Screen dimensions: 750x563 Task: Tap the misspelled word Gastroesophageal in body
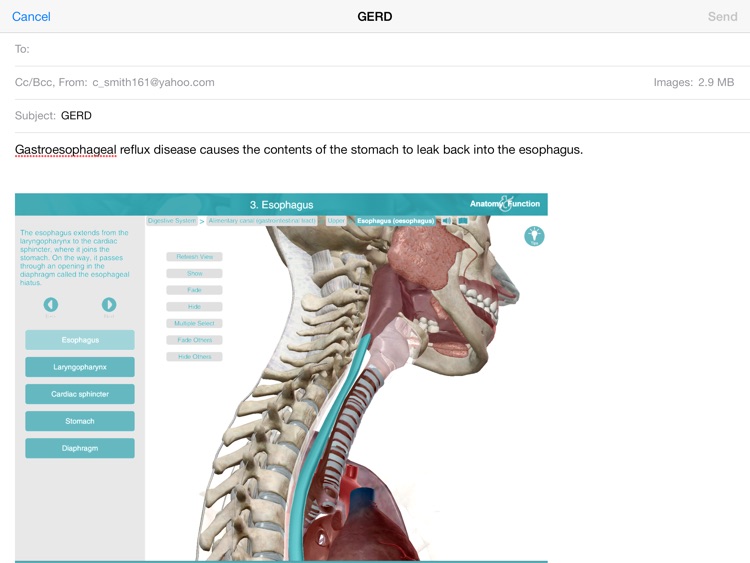[66, 150]
